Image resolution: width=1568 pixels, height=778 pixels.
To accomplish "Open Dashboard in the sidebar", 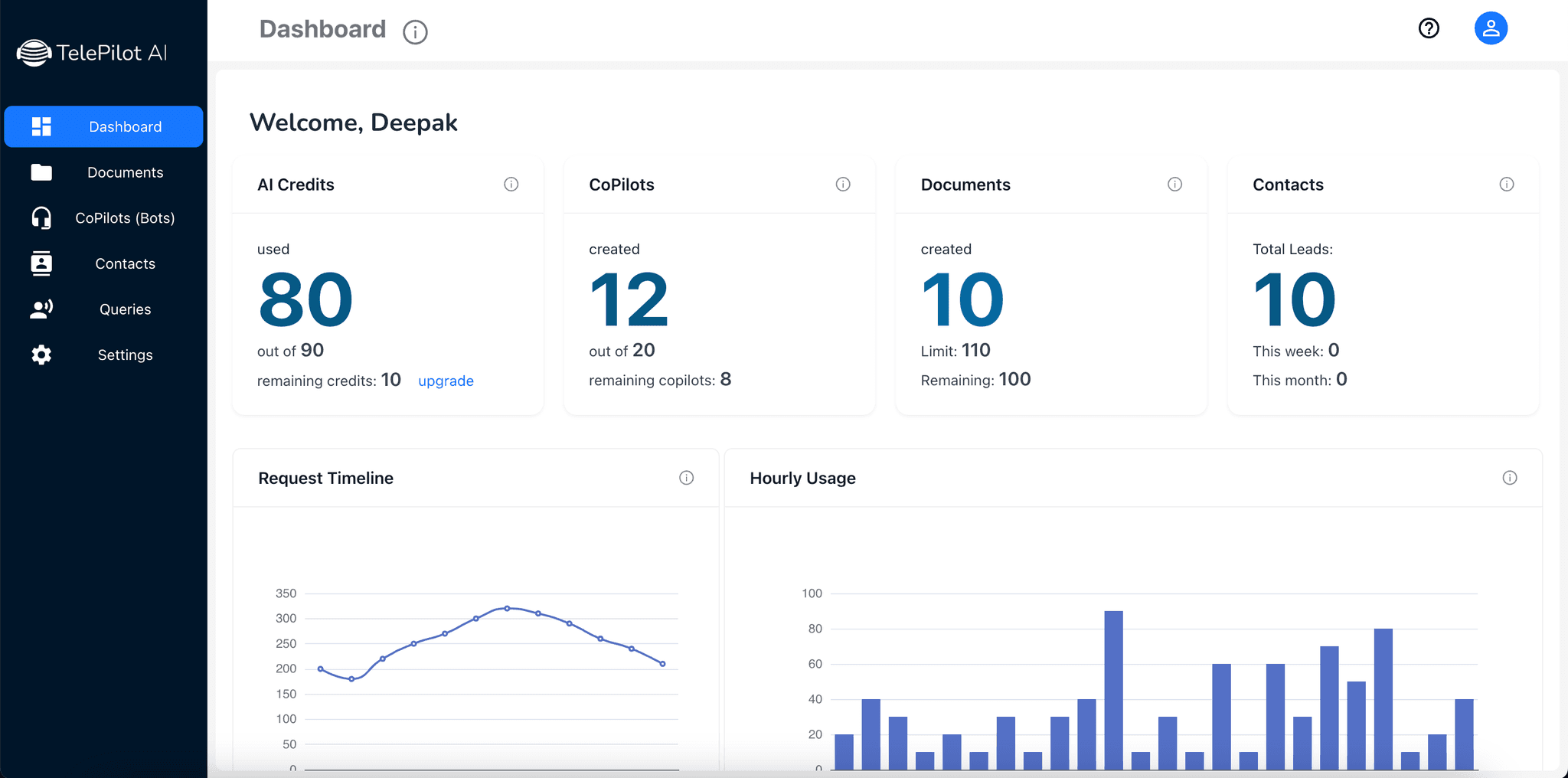I will pyautogui.click(x=104, y=126).
